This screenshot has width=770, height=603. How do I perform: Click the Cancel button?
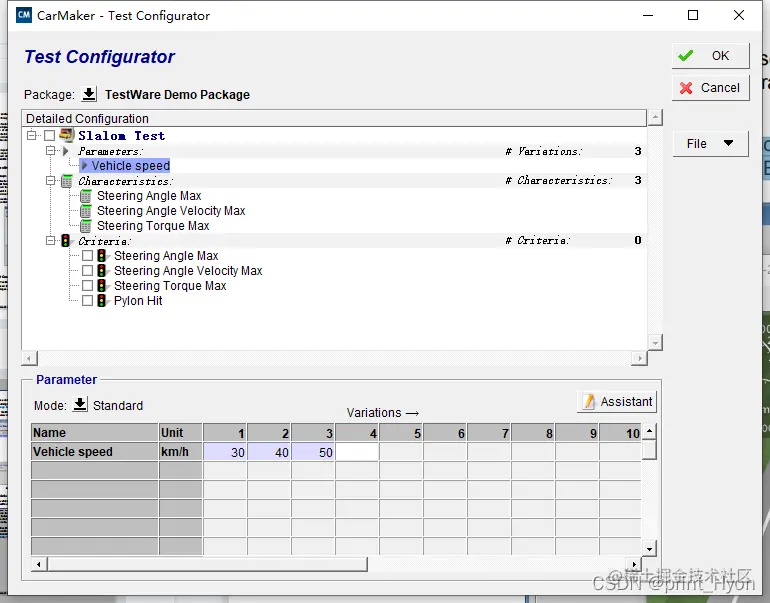(710, 88)
